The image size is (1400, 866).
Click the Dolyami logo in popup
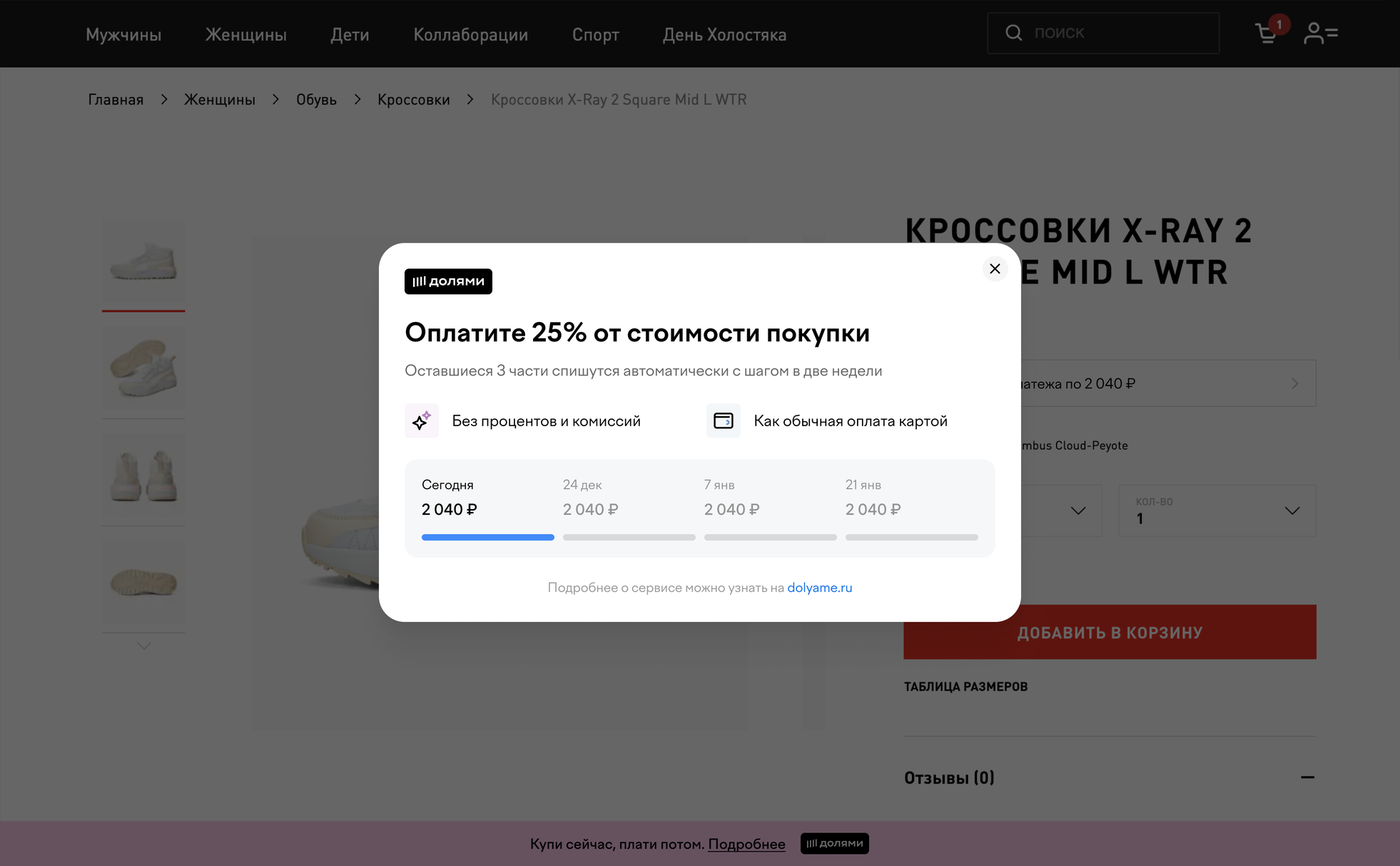coord(448,281)
